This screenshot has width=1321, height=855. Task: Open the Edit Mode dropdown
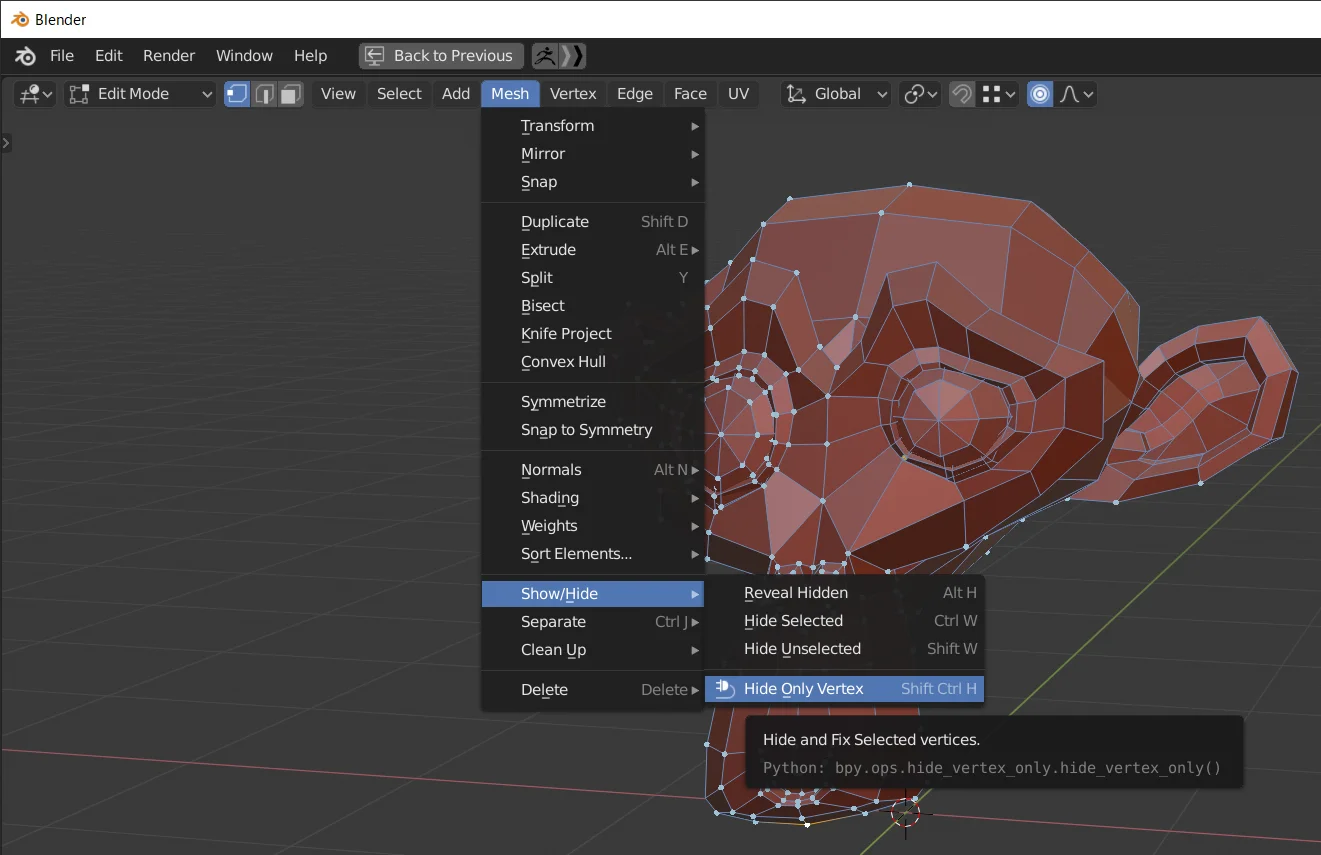click(x=139, y=93)
